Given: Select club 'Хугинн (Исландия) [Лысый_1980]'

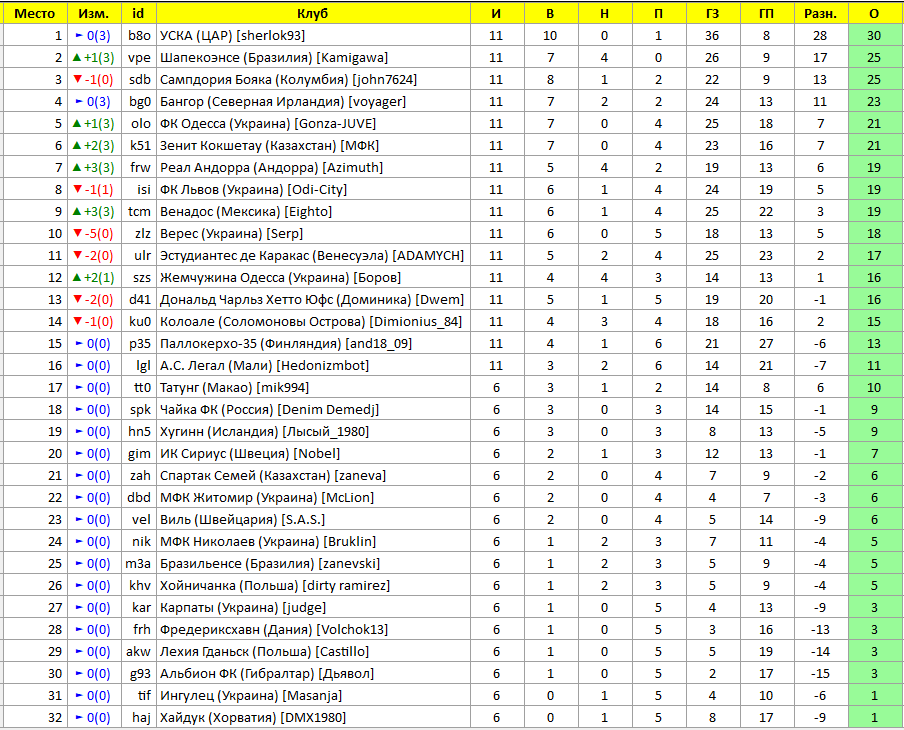Looking at the screenshot, I should 265,431.
